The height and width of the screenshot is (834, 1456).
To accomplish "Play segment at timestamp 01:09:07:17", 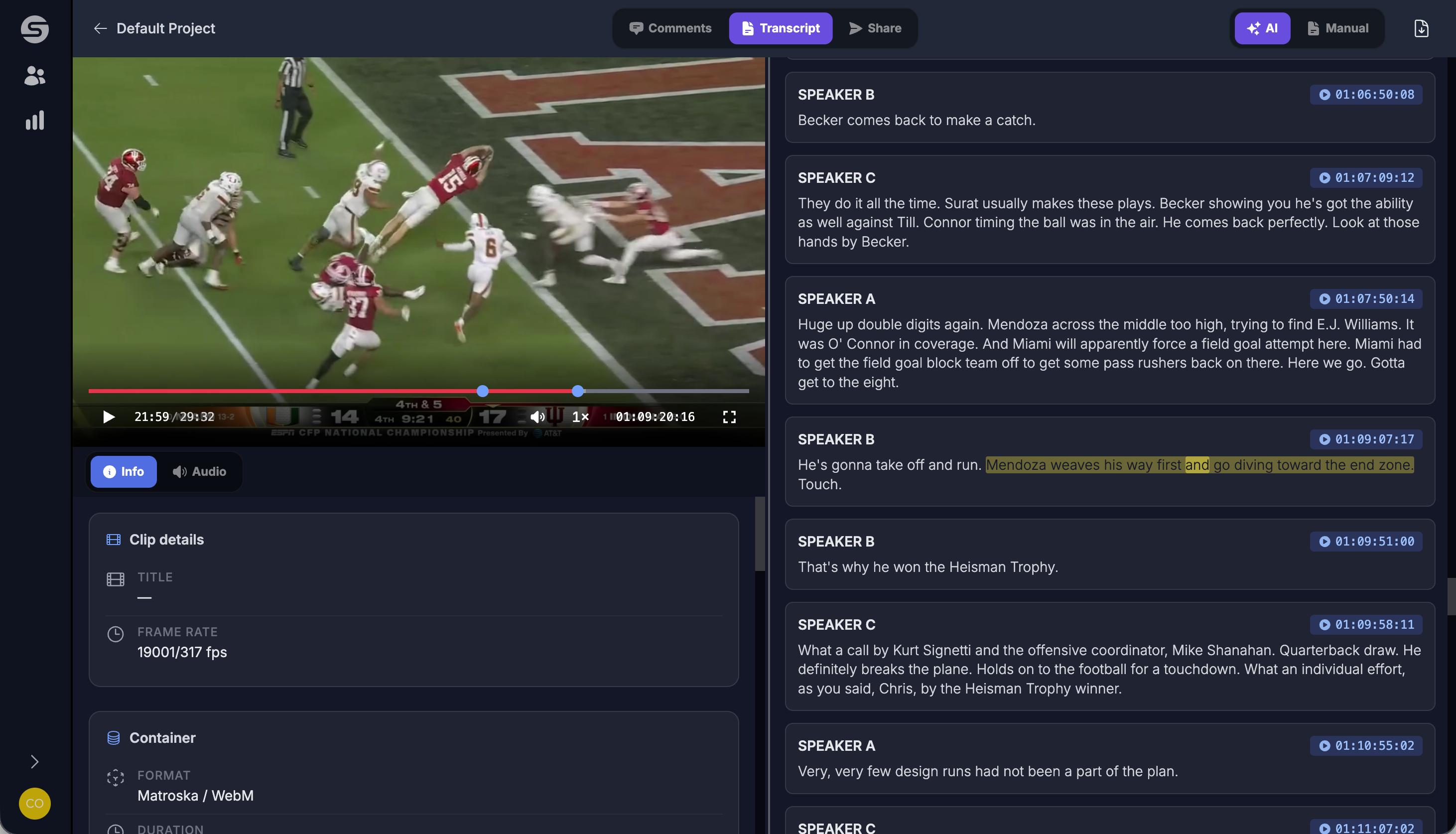I will 1366,439.
